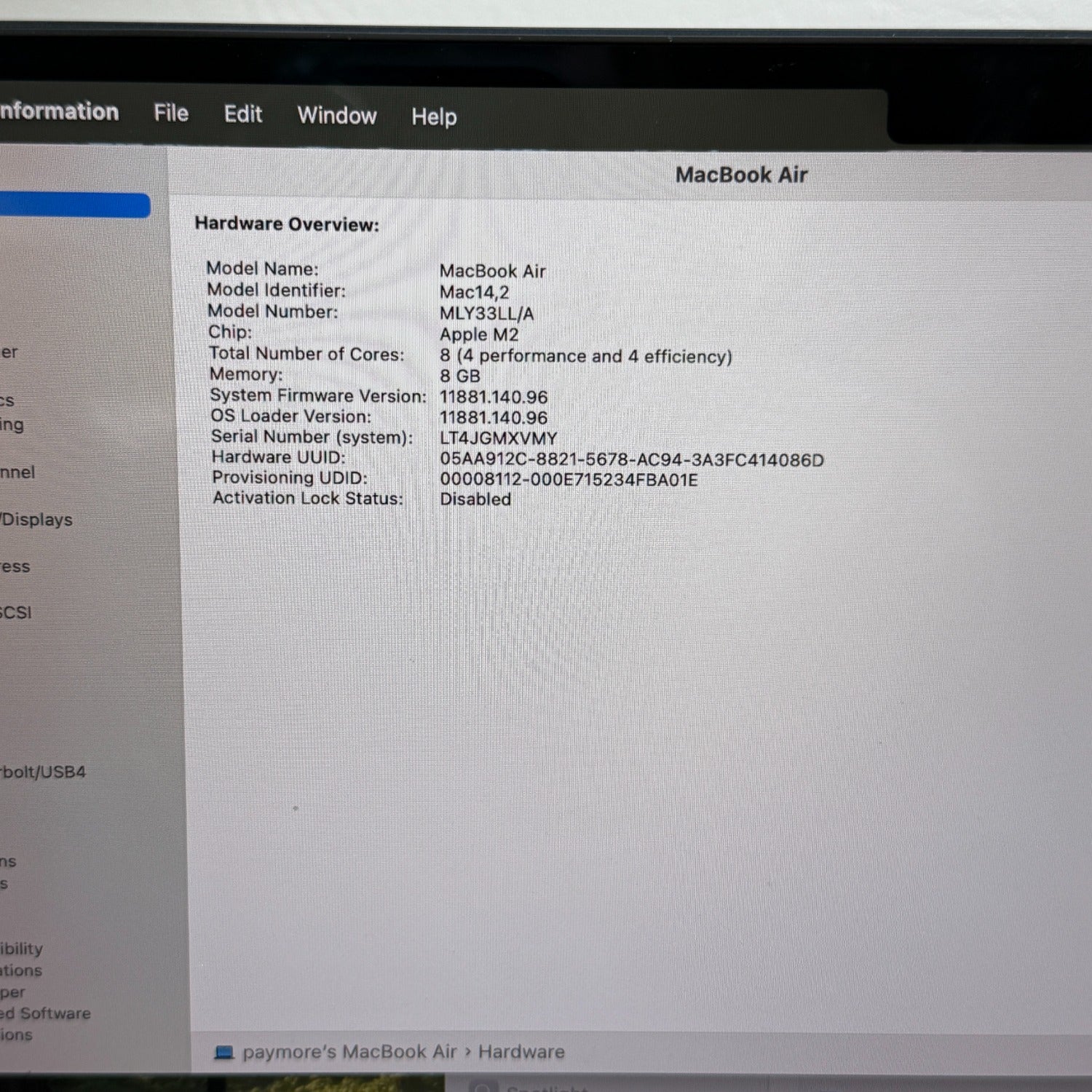Click paymore's MacBook Air in the path bar
Screen dimensions: 1092x1092
(349, 1052)
